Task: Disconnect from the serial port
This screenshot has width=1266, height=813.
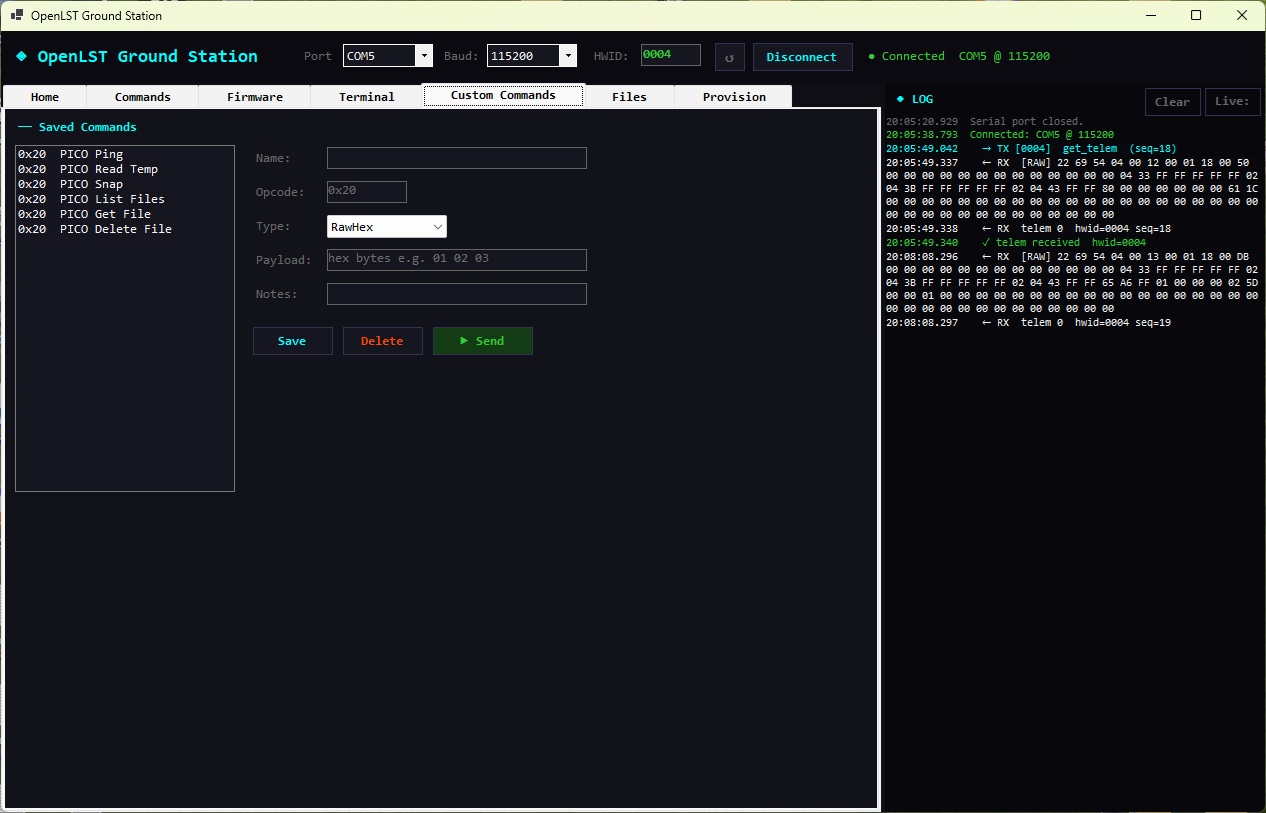Action: [802, 57]
